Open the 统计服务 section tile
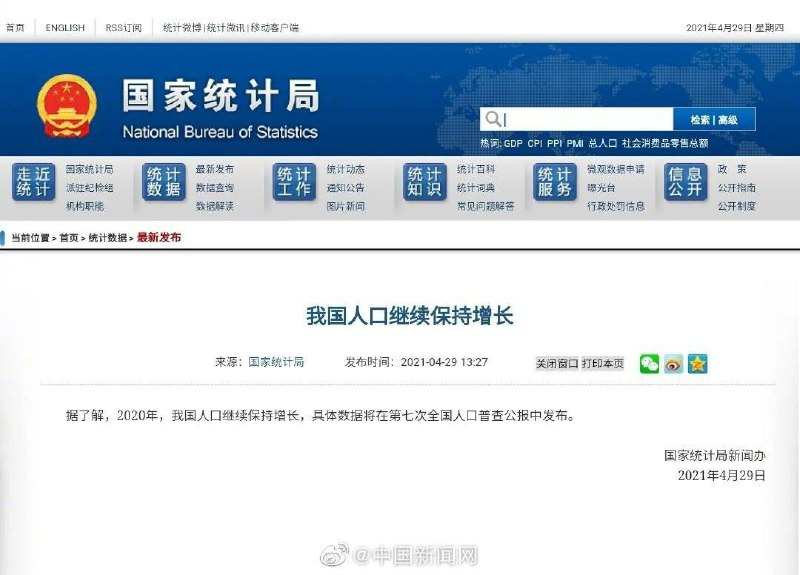The width and height of the screenshot is (800, 575). [555, 182]
